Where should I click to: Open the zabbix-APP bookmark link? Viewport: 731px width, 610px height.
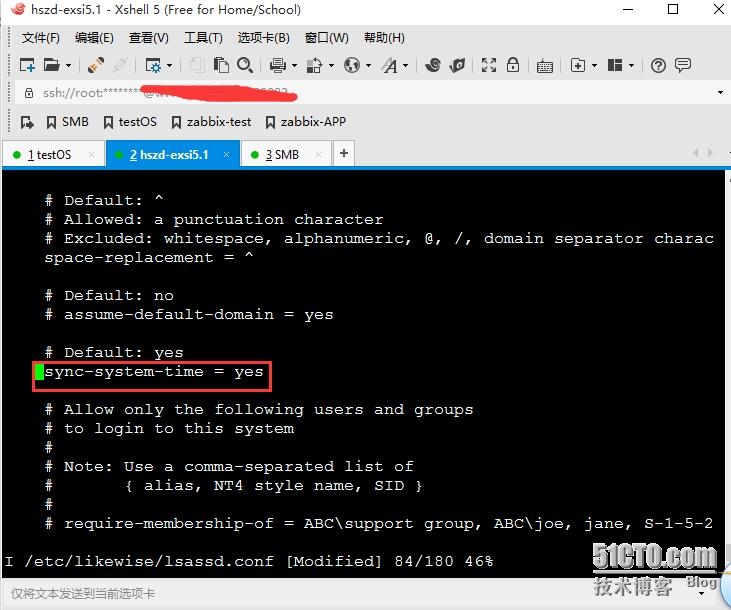[x=306, y=122]
